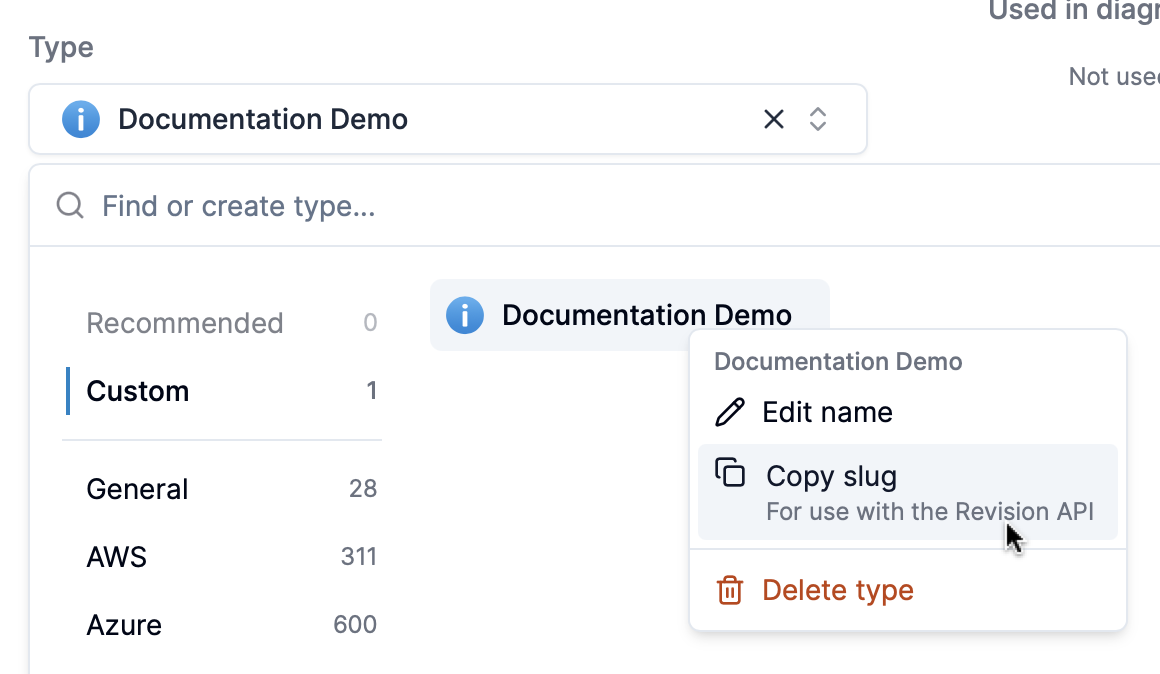Viewport: 1160px width, 674px height.
Task: Open the type selector chevron control
Action: 818,119
